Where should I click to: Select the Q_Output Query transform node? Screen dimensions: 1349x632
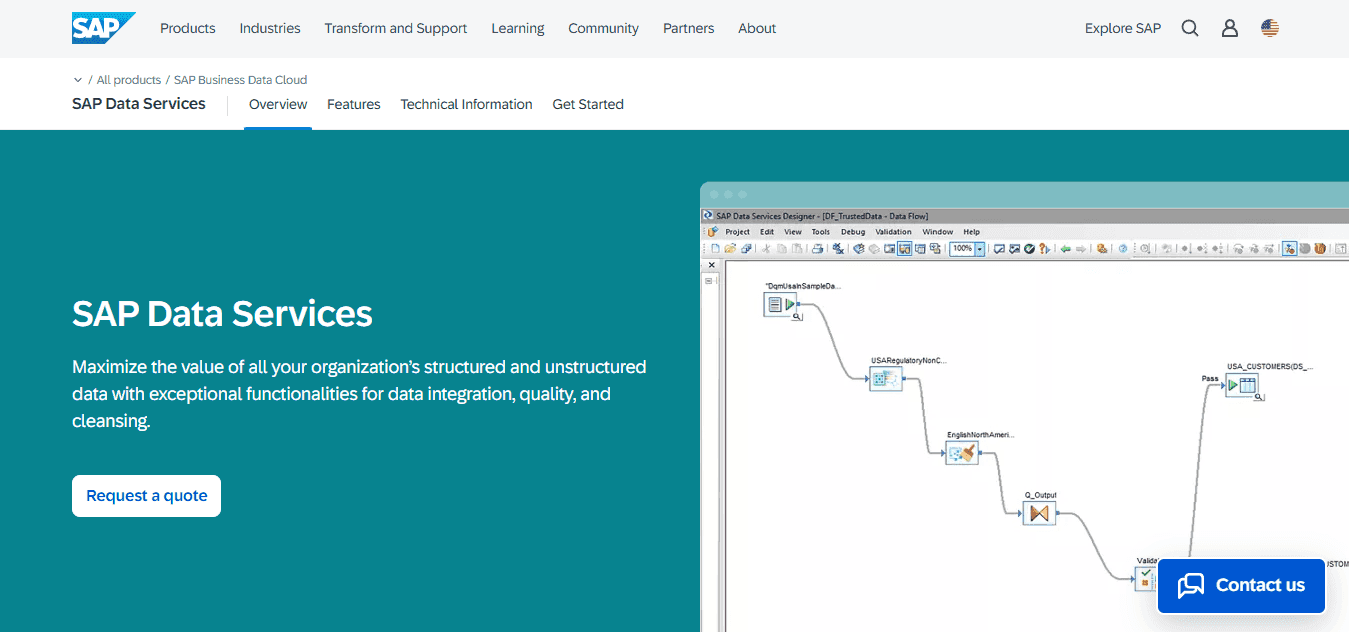1039,511
